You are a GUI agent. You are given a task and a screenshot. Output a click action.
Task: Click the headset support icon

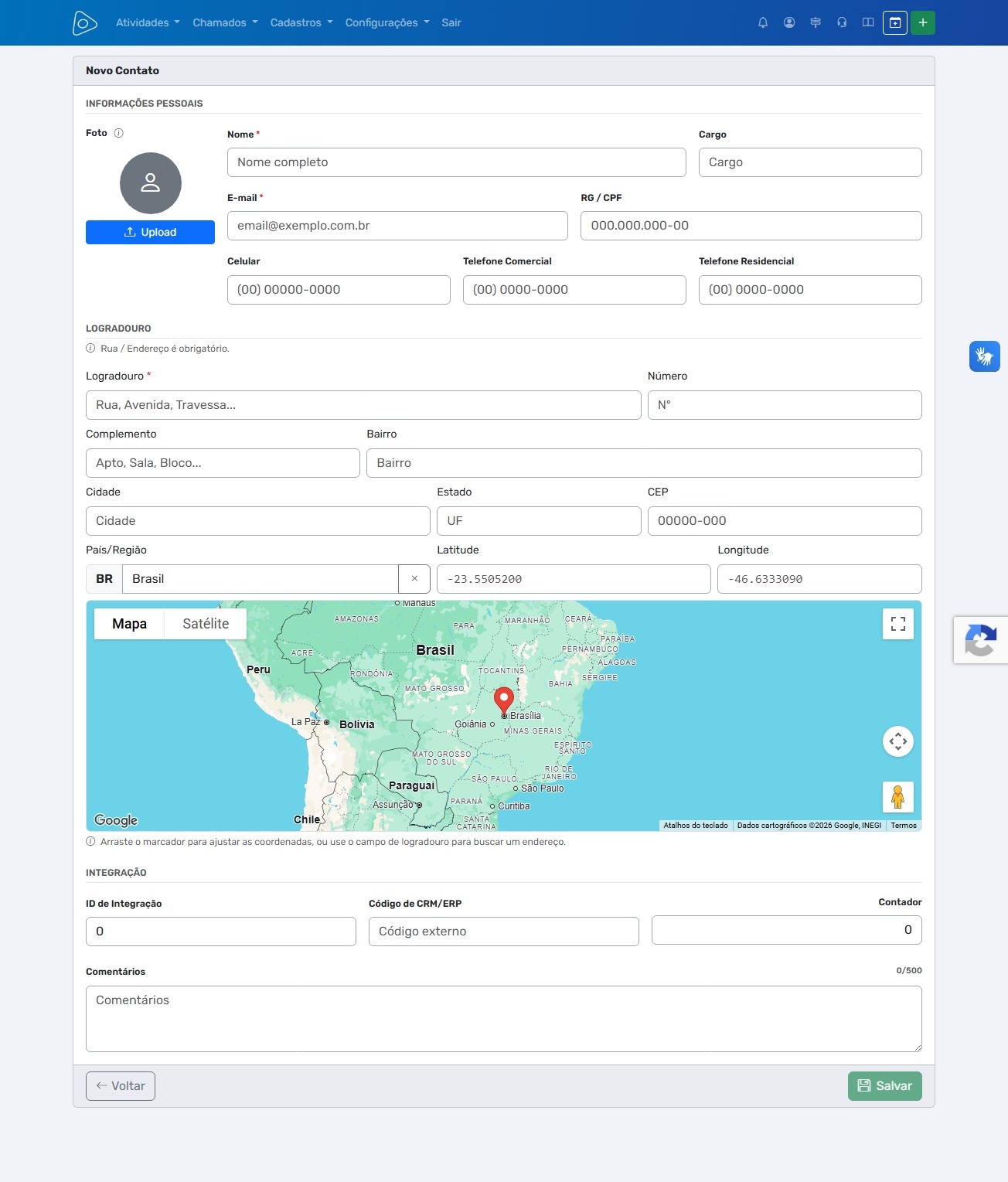coord(842,23)
